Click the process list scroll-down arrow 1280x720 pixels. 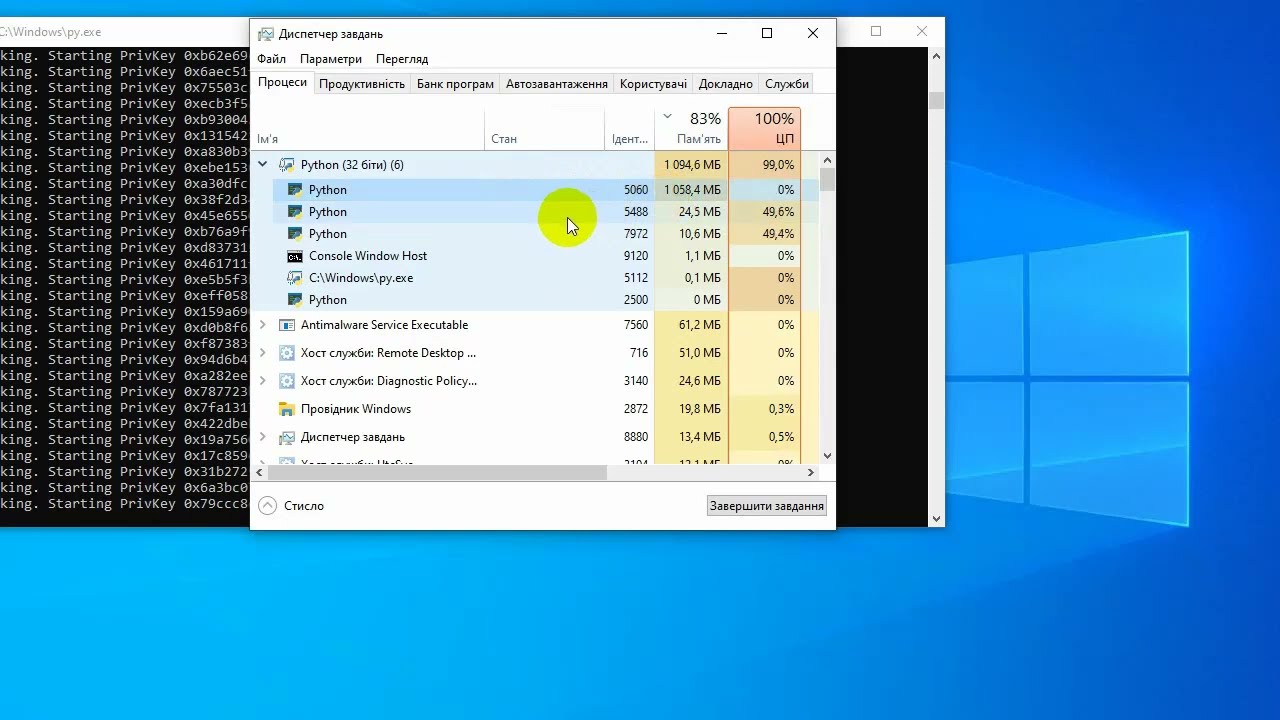click(827, 455)
